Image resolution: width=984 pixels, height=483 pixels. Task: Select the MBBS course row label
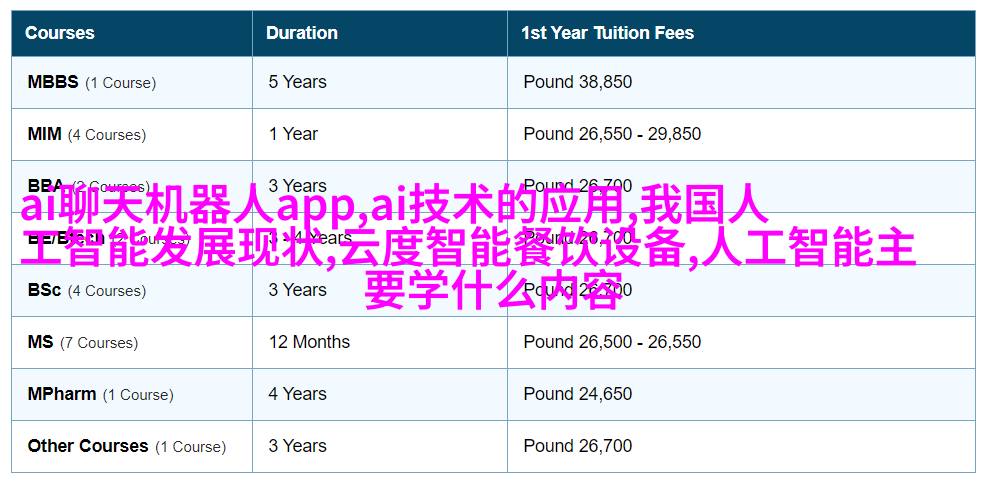pyautogui.click(x=54, y=82)
